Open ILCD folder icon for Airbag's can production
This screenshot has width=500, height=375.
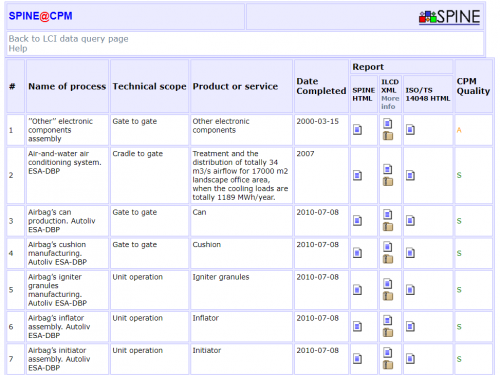(388, 227)
